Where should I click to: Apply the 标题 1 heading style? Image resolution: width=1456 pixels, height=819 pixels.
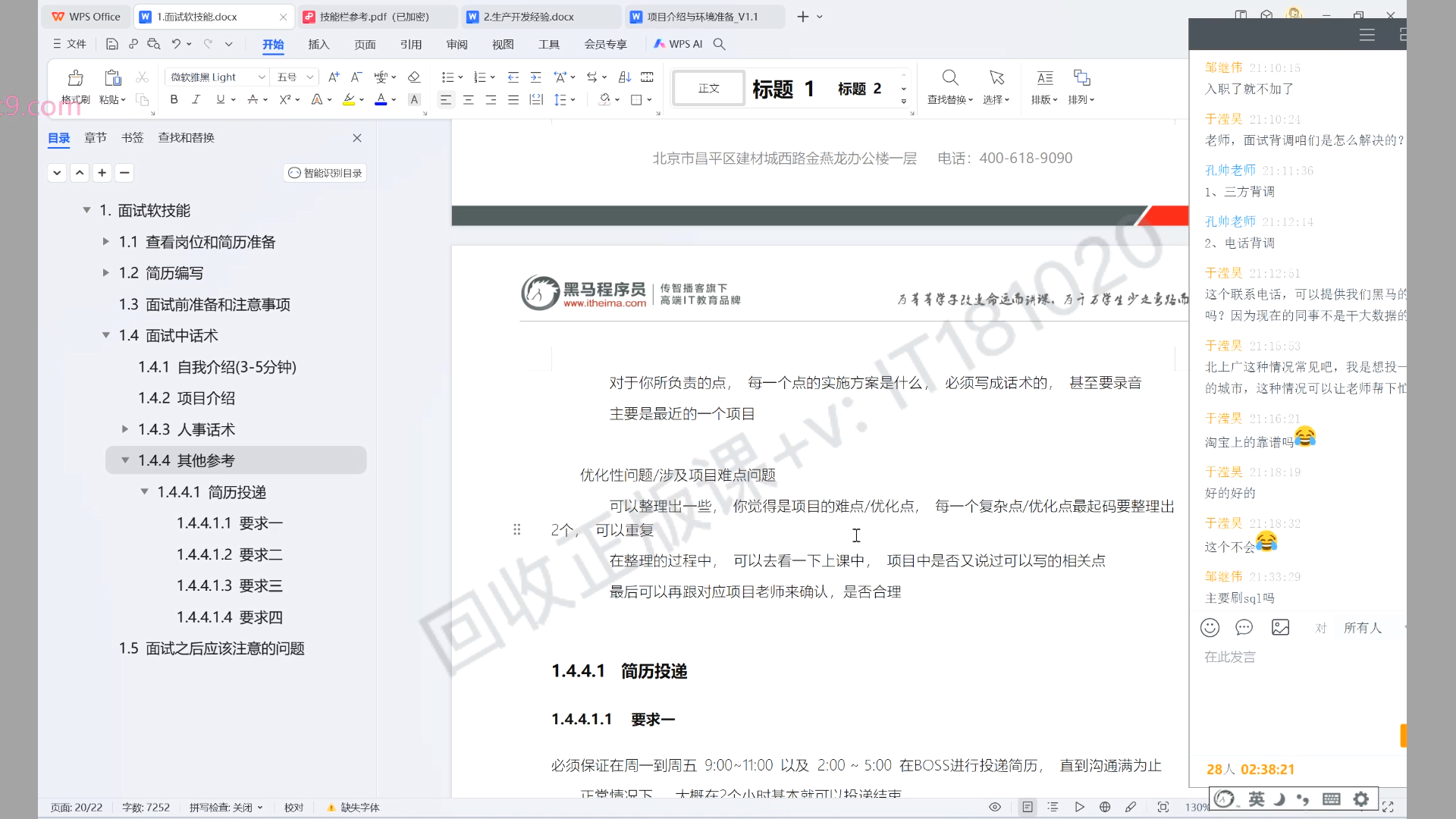(x=783, y=89)
